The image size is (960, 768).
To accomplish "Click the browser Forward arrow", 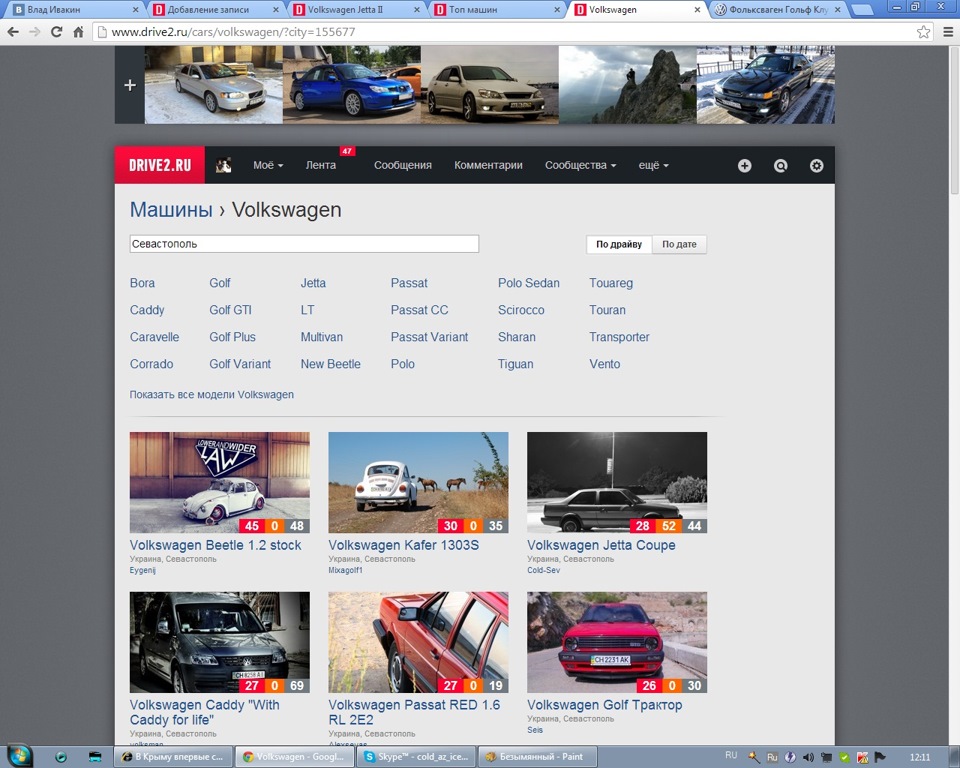I will click(34, 32).
